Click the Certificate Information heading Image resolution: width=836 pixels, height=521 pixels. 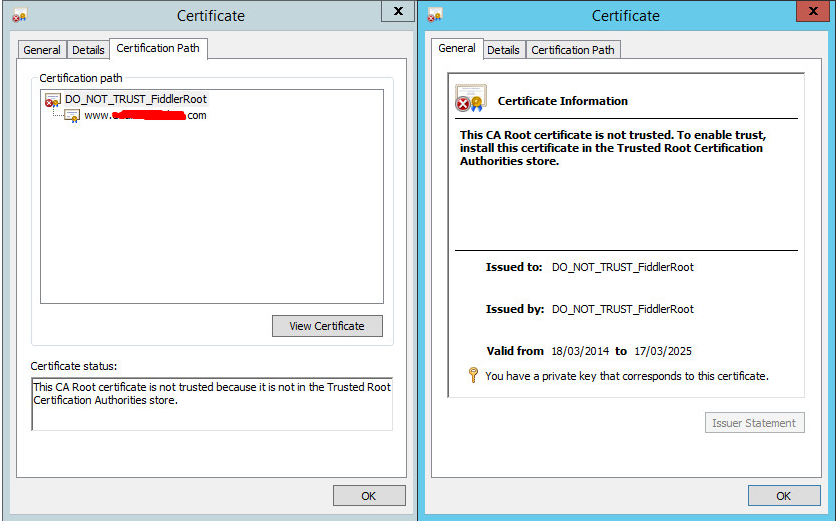[562, 101]
